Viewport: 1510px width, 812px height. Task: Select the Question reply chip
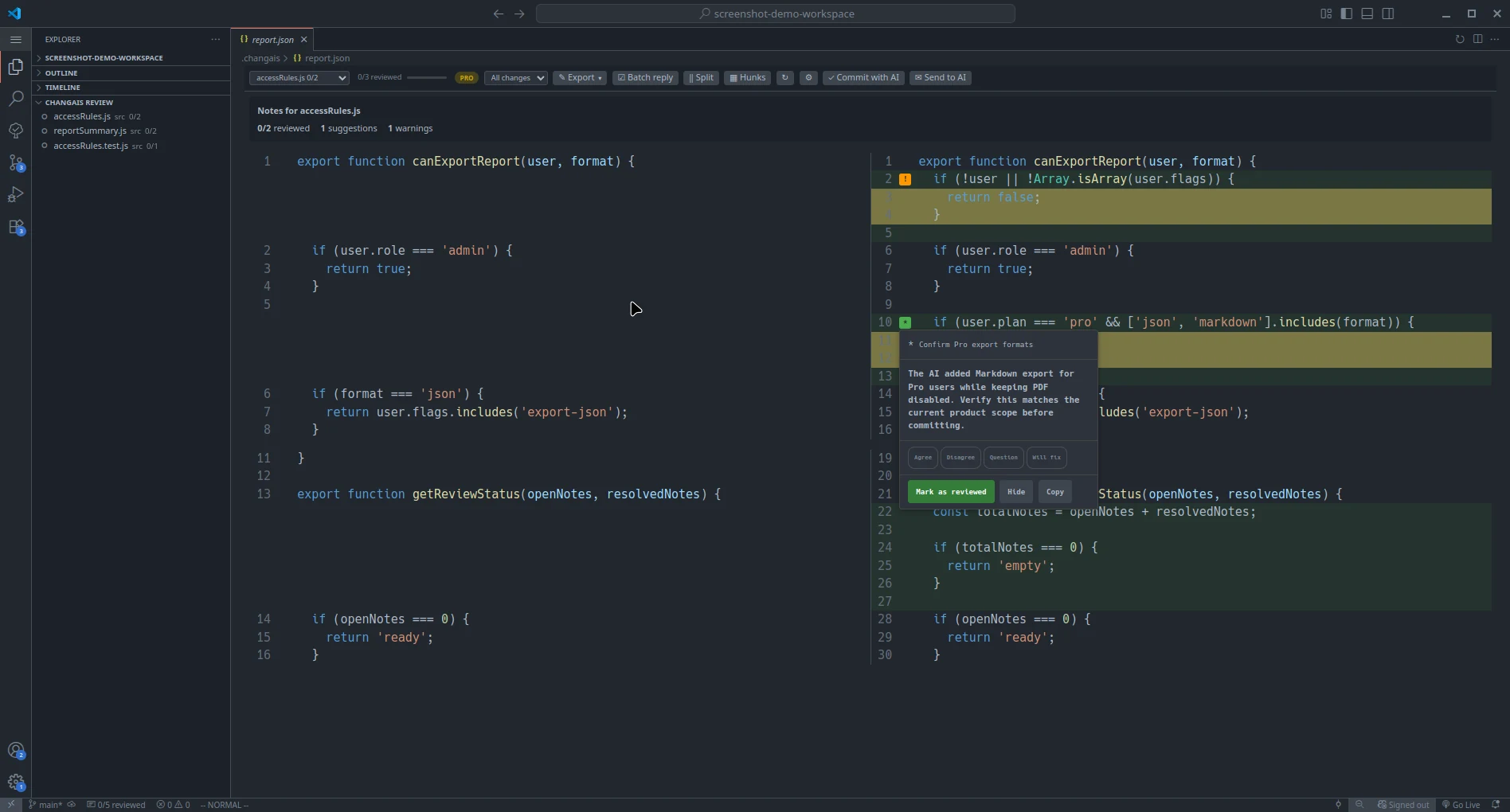coord(1003,458)
